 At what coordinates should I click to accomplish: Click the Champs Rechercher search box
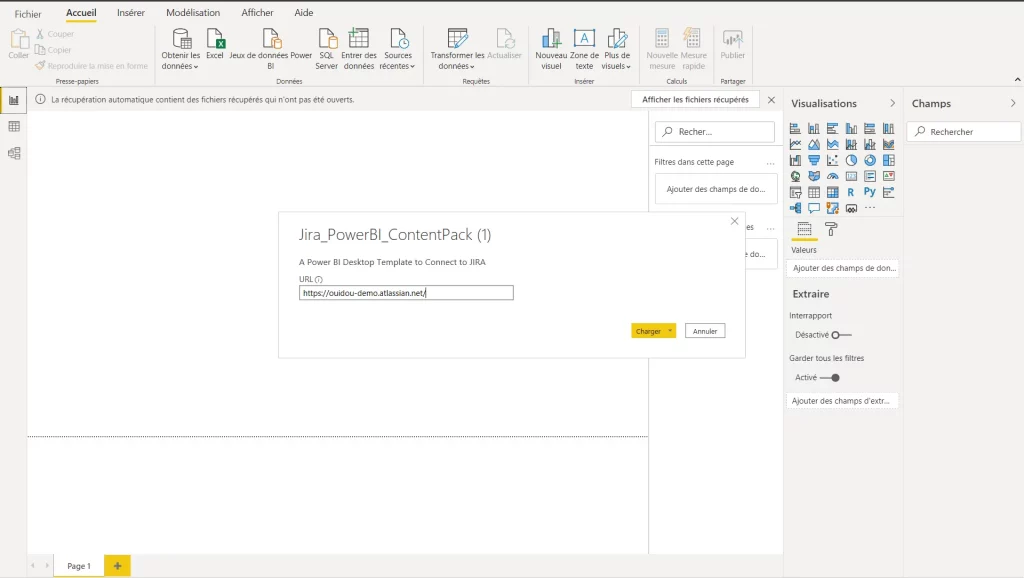pos(963,131)
